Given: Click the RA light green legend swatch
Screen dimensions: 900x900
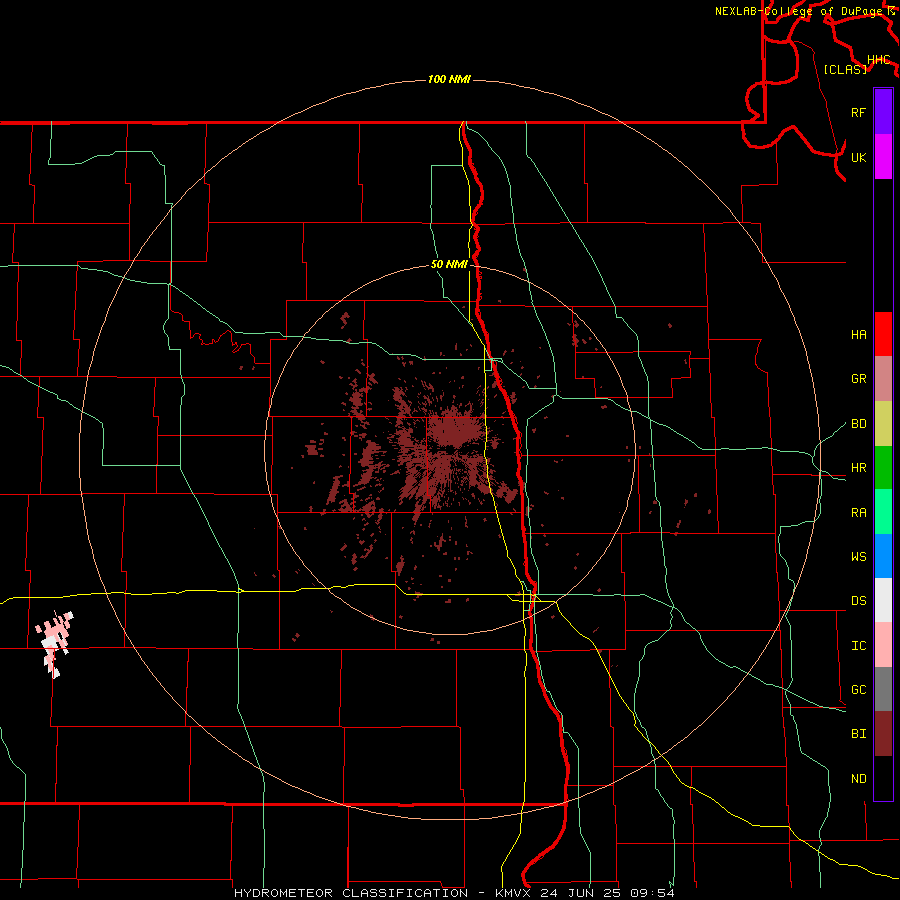Looking at the screenshot, I should [883, 512].
